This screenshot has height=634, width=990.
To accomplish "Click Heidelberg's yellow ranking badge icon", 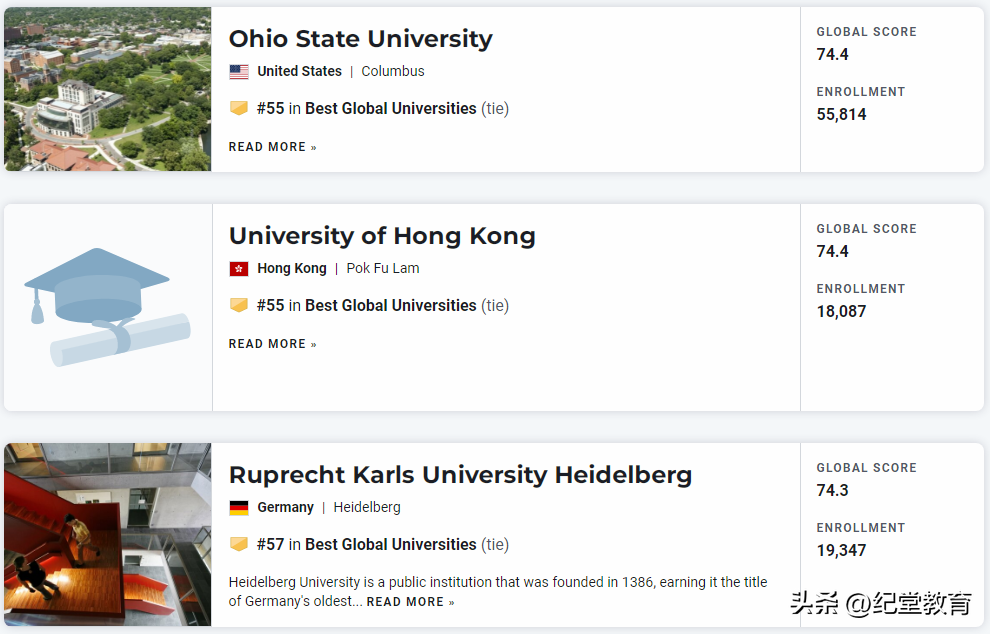I will 239,544.
